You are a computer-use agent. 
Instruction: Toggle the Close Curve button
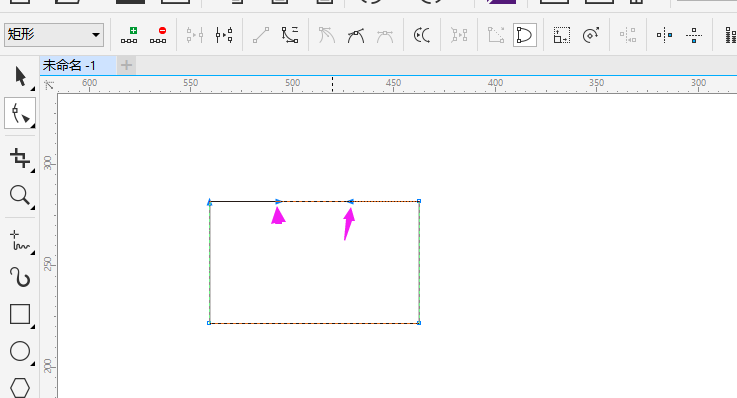pos(525,35)
